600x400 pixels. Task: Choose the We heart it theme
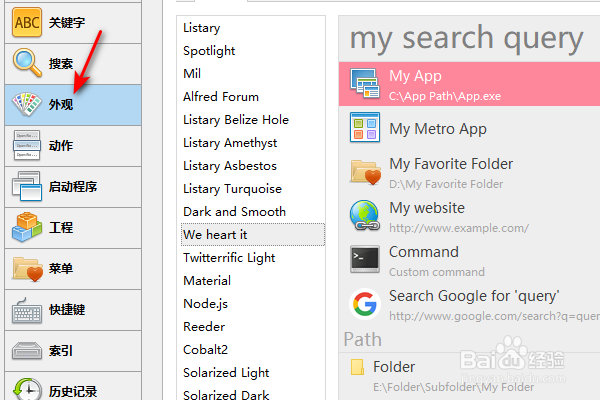click(253, 235)
